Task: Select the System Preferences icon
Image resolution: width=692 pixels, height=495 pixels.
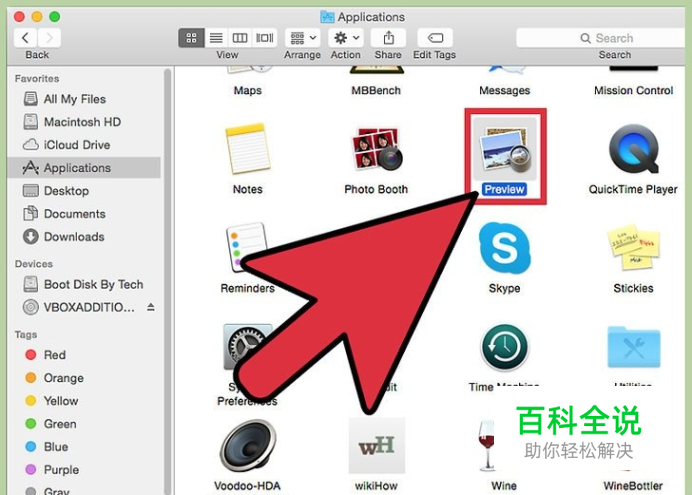Action: tap(248, 347)
